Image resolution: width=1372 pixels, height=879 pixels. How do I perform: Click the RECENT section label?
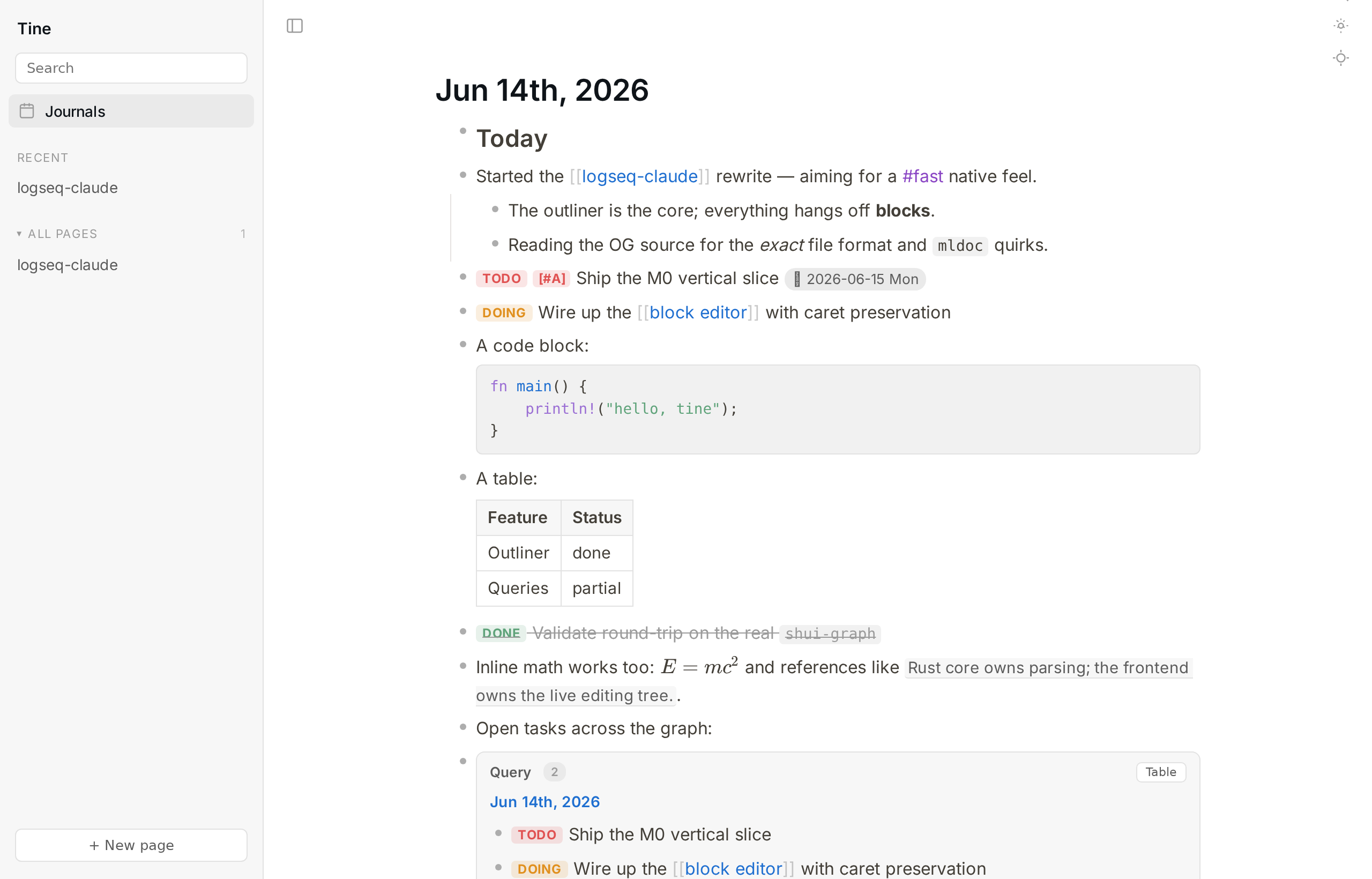43,158
